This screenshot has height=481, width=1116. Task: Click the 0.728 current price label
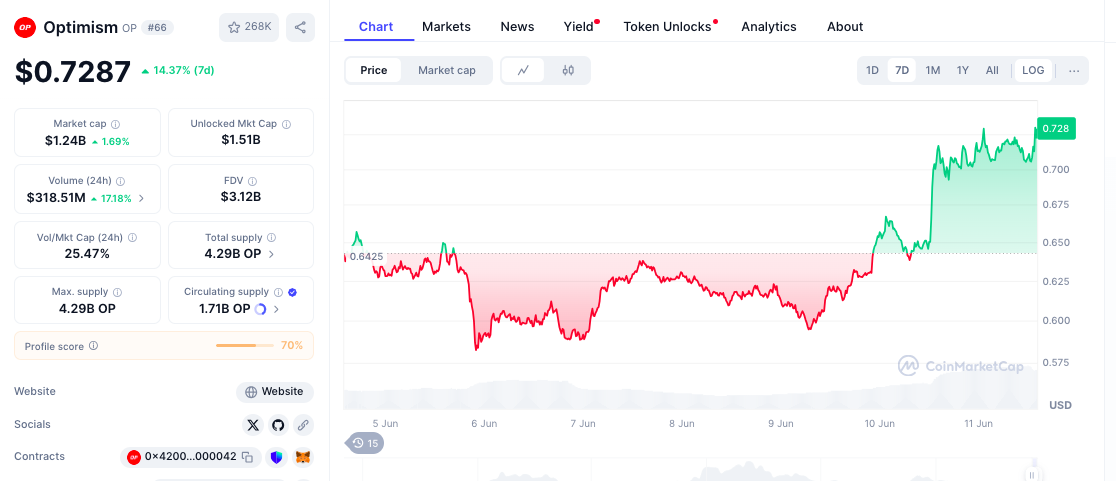(x=1056, y=128)
